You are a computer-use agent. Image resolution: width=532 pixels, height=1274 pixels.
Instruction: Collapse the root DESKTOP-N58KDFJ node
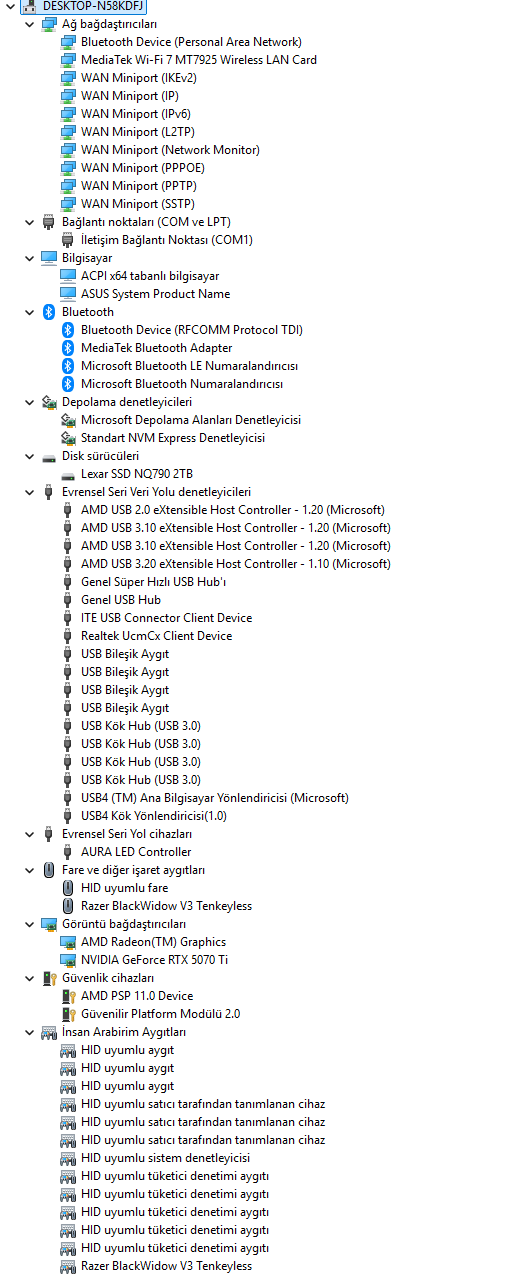(x=10, y=6)
